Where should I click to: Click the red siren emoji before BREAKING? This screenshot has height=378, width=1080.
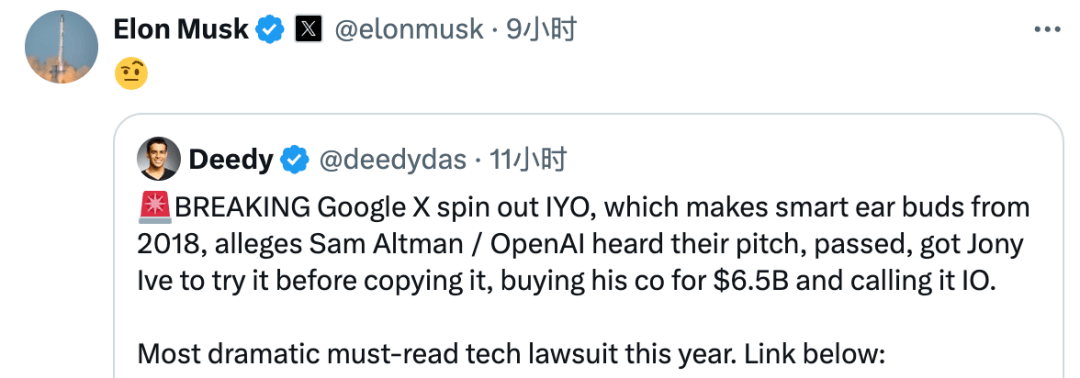[155, 207]
